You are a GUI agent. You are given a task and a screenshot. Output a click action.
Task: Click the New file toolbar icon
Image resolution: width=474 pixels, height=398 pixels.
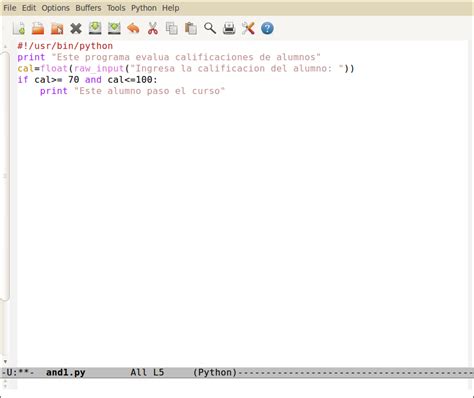(x=19, y=29)
